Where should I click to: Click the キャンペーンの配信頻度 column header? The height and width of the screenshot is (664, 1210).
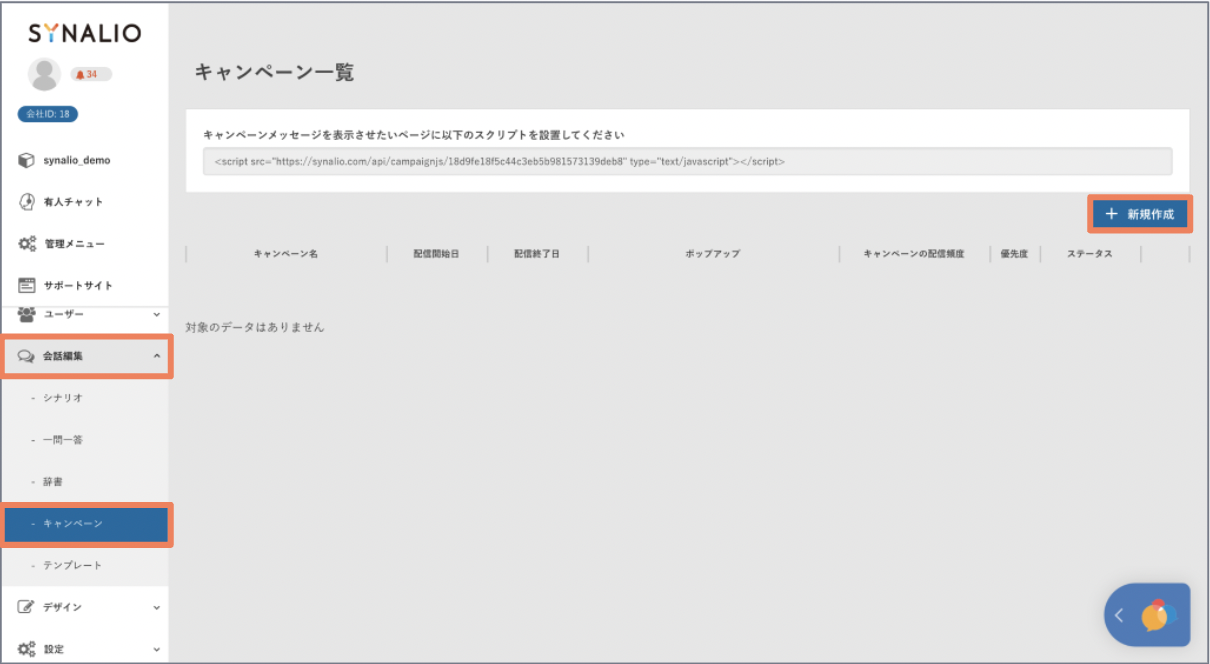[914, 254]
